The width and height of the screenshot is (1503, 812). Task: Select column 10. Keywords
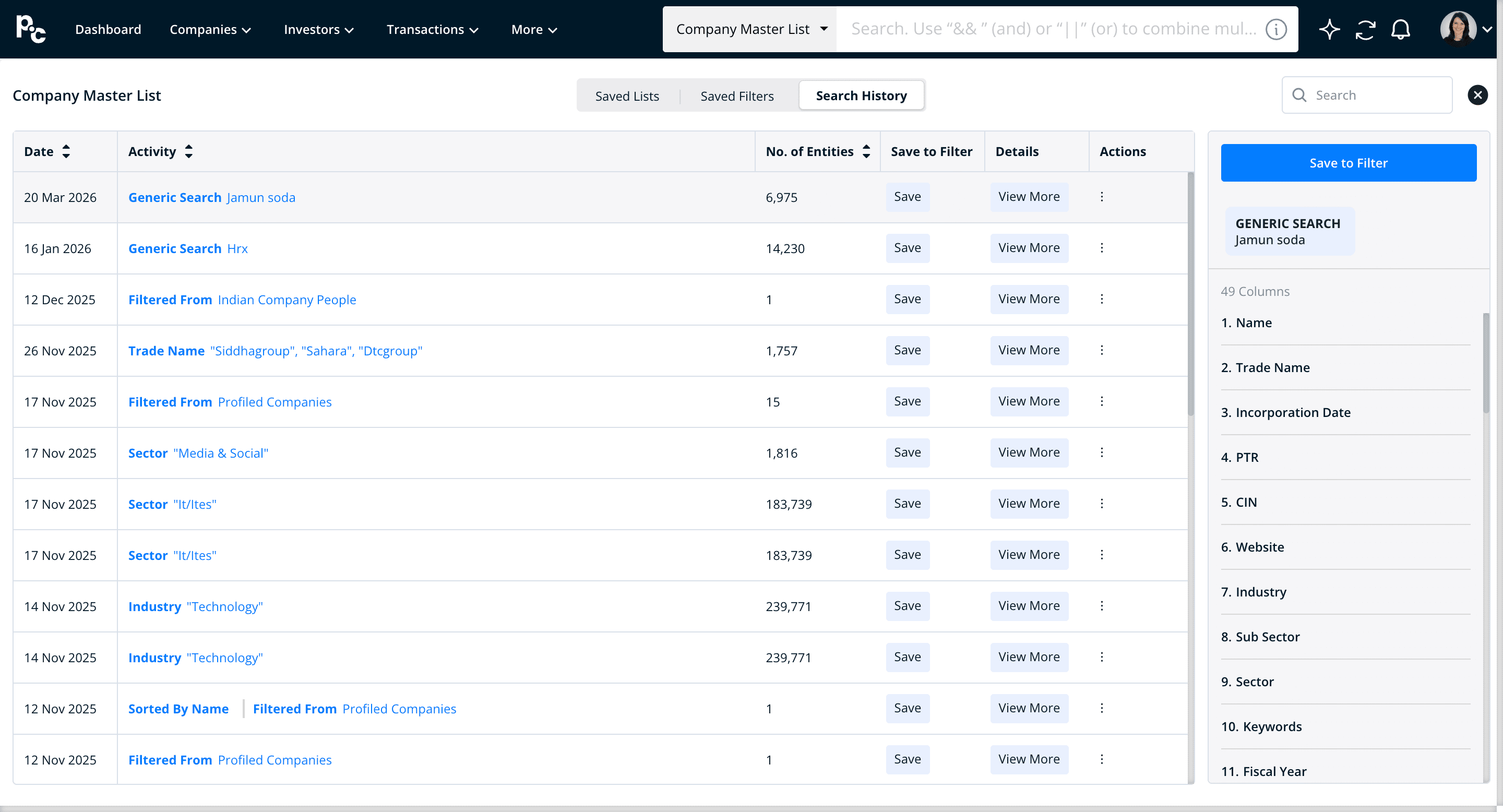pyautogui.click(x=1261, y=727)
